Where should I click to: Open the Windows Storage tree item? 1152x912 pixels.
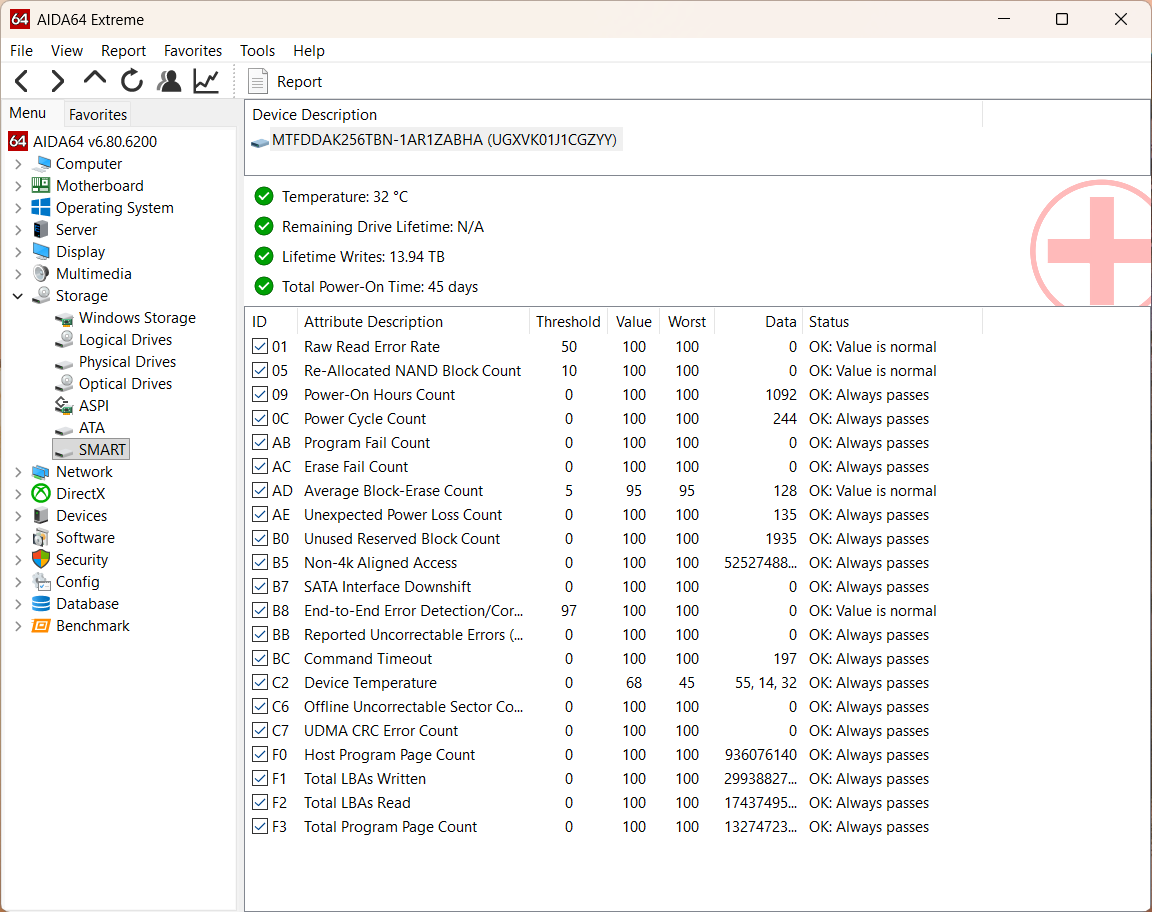pos(137,317)
